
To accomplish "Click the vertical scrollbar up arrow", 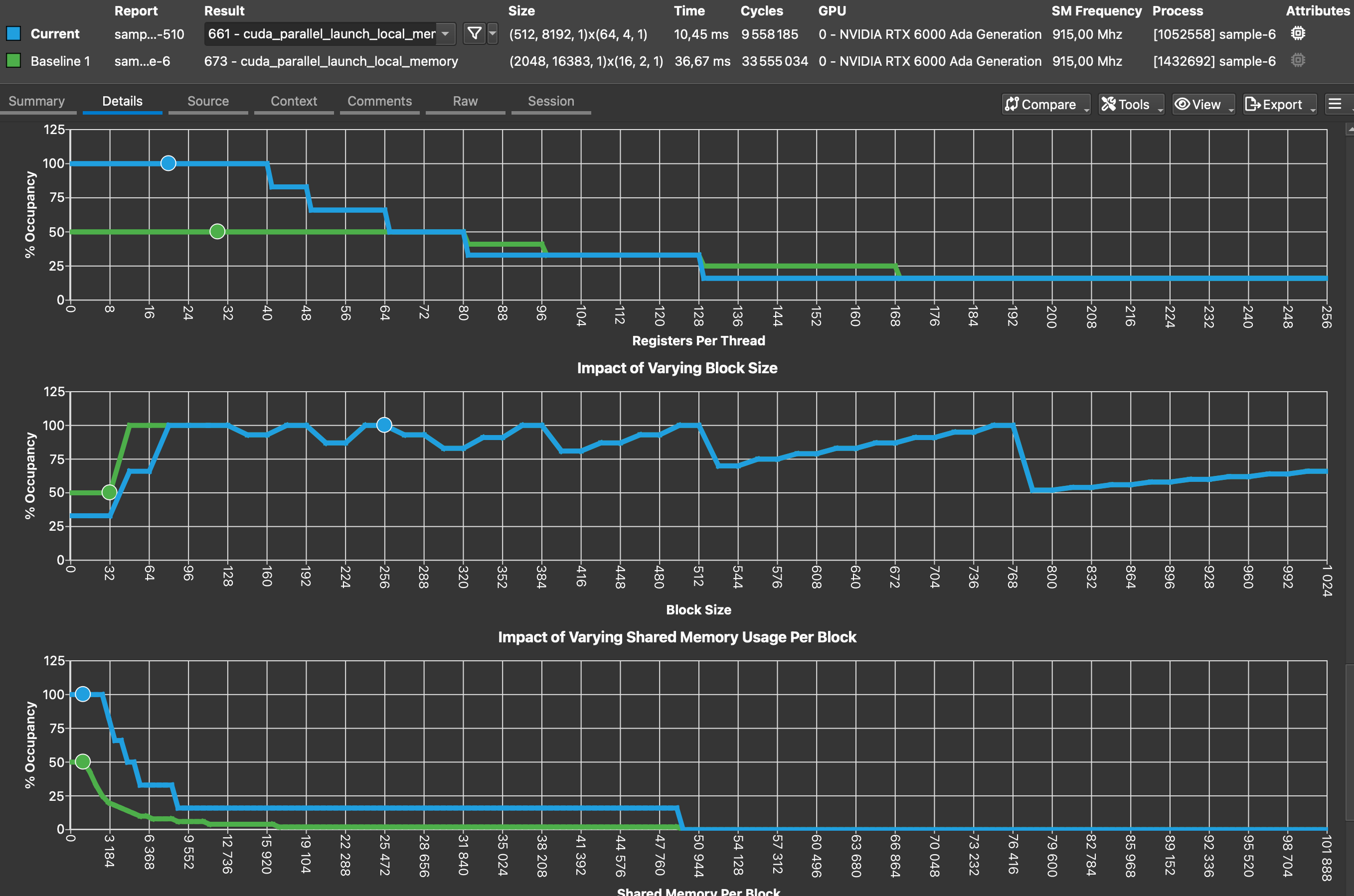I will pos(1350,130).
